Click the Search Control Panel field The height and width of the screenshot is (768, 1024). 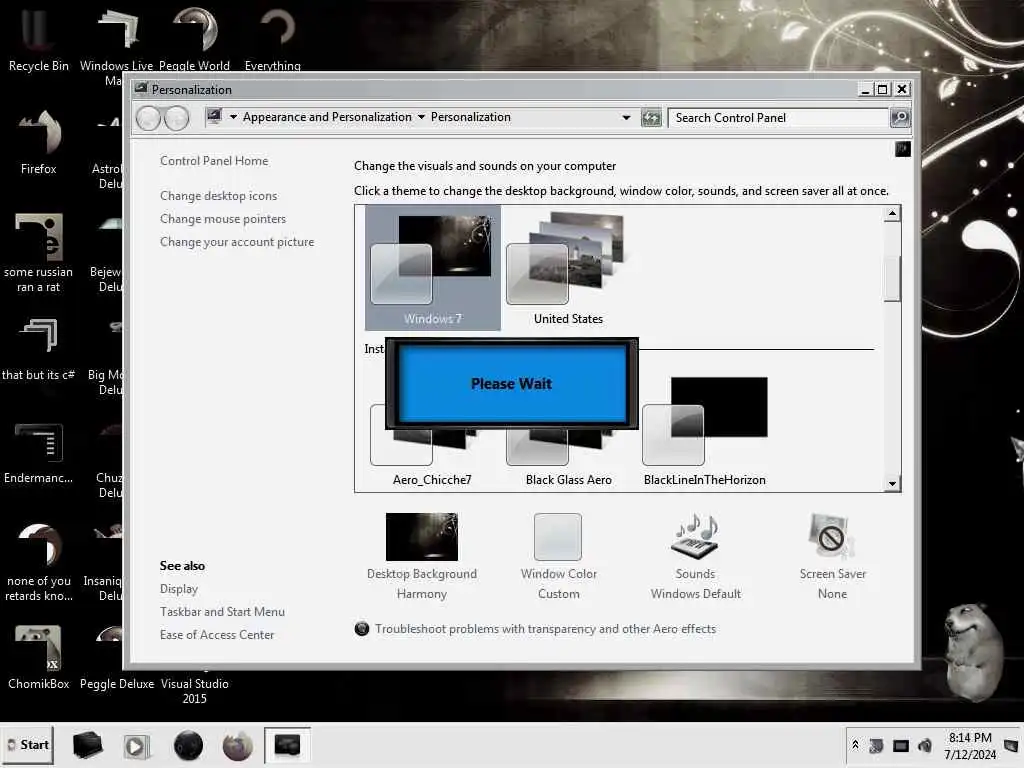click(x=778, y=118)
